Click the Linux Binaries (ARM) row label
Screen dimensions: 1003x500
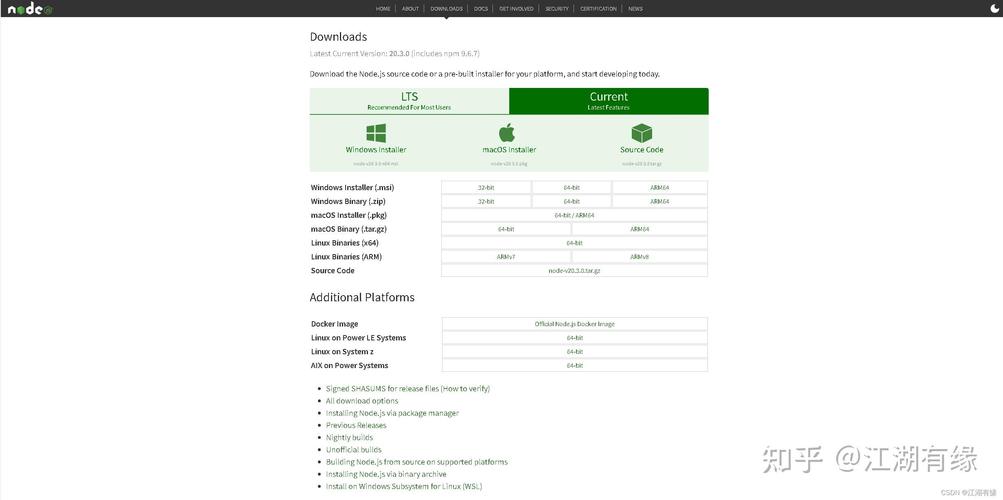tap(346, 256)
